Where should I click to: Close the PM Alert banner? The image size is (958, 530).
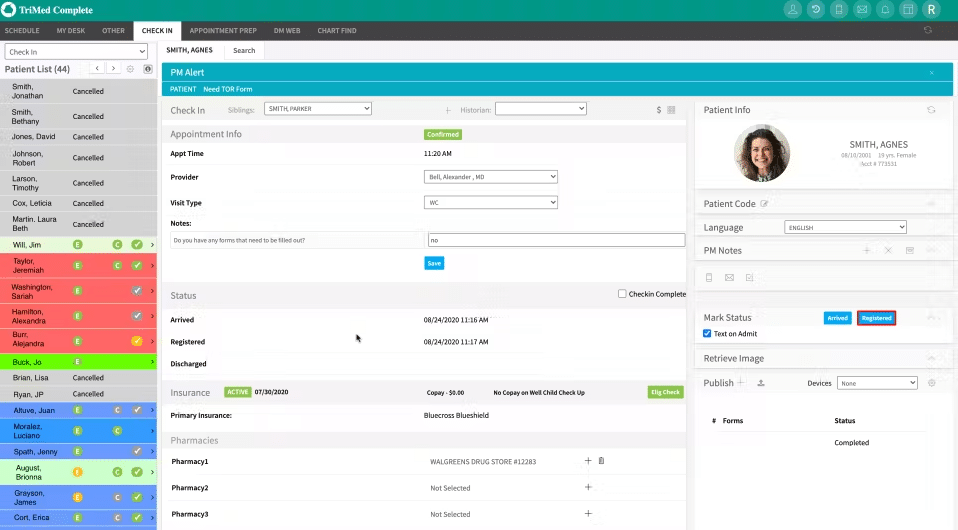coord(932,73)
